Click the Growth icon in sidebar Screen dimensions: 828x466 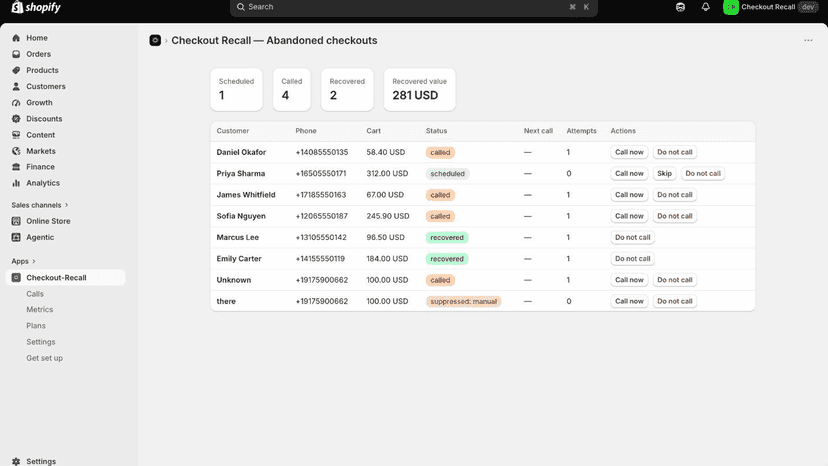(x=16, y=102)
